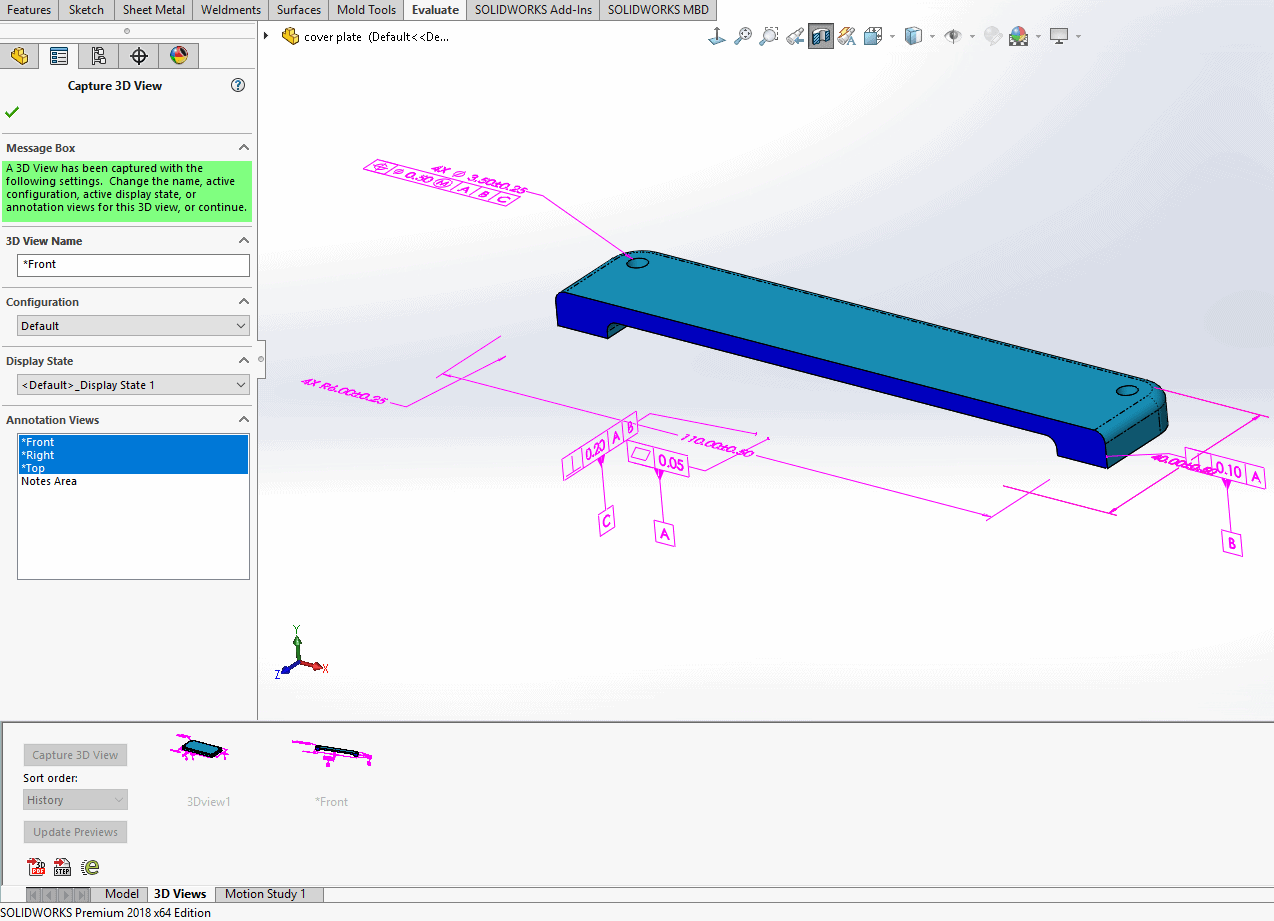Switch to the Sheet Metal tab
Viewport: 1274px width, 921px height.
click(153, 10)
